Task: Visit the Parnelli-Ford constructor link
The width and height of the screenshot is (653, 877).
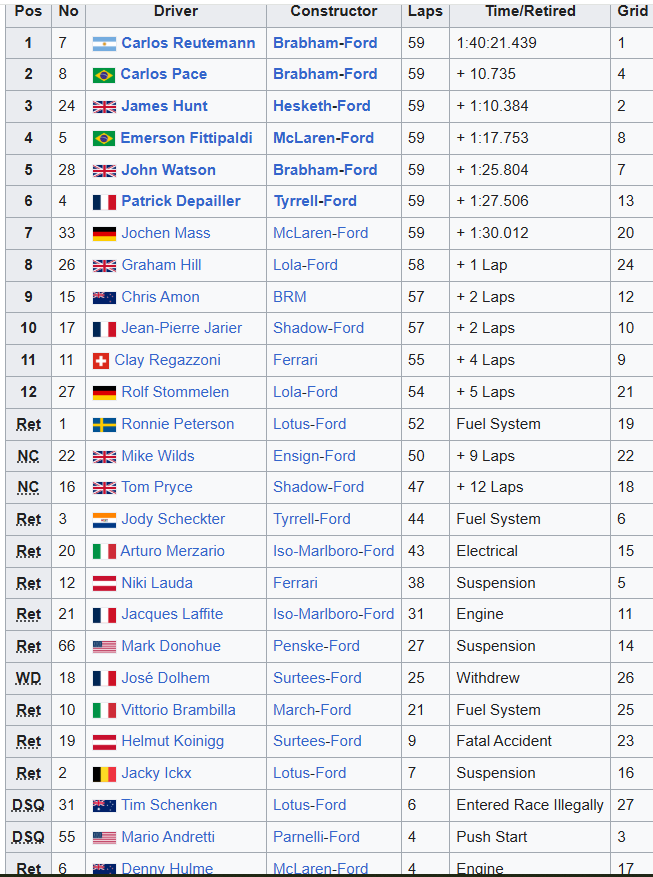Action: (316, 837)
